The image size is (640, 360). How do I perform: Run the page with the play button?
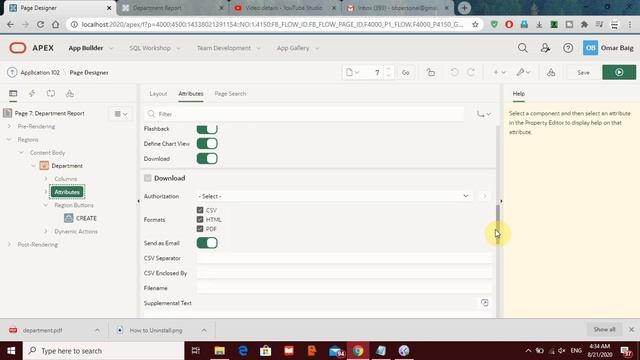click(619, 72)
